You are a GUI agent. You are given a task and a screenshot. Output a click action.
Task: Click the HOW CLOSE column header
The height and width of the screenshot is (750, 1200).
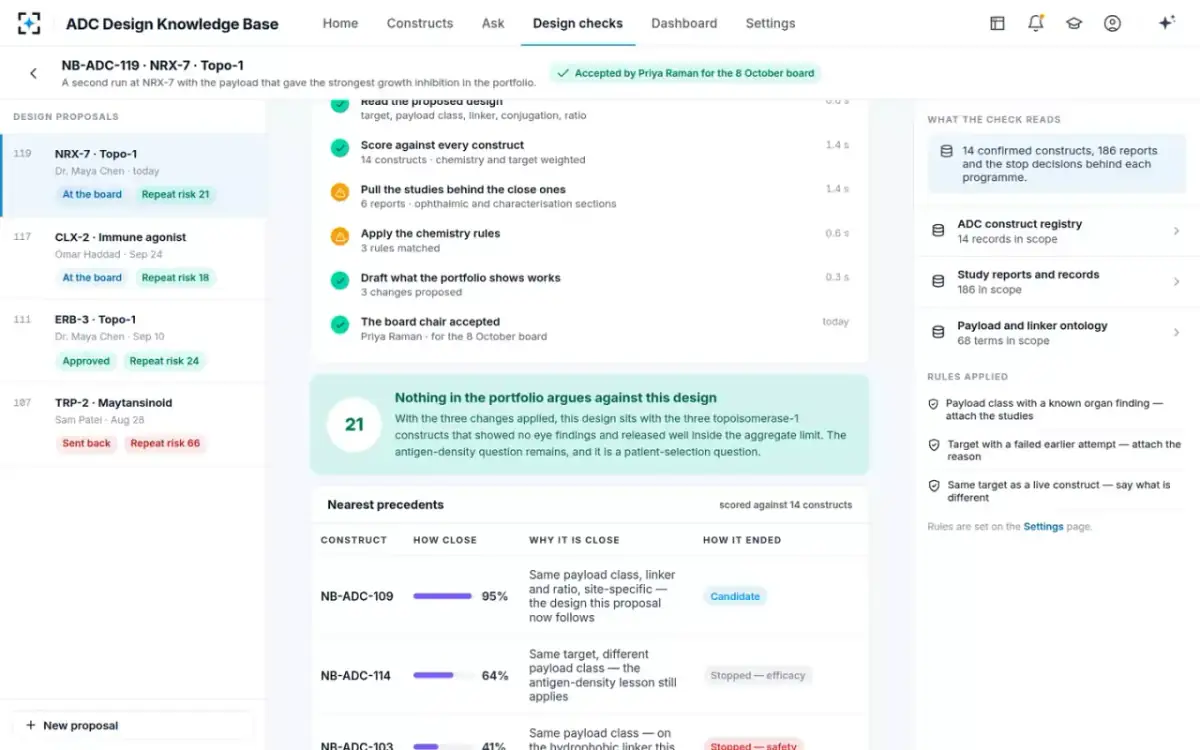click(x=445, y=540)
